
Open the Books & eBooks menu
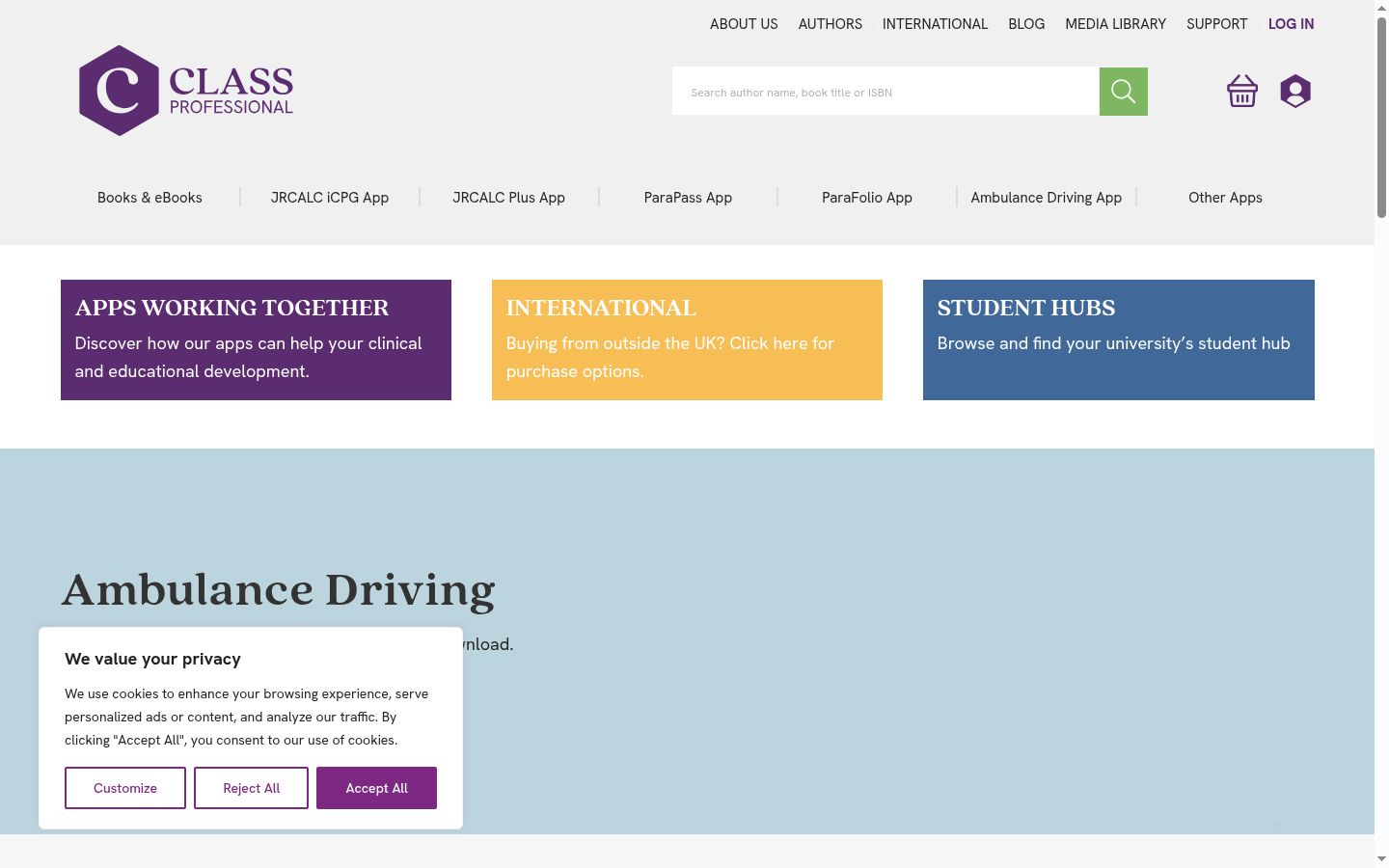point(150,198)
